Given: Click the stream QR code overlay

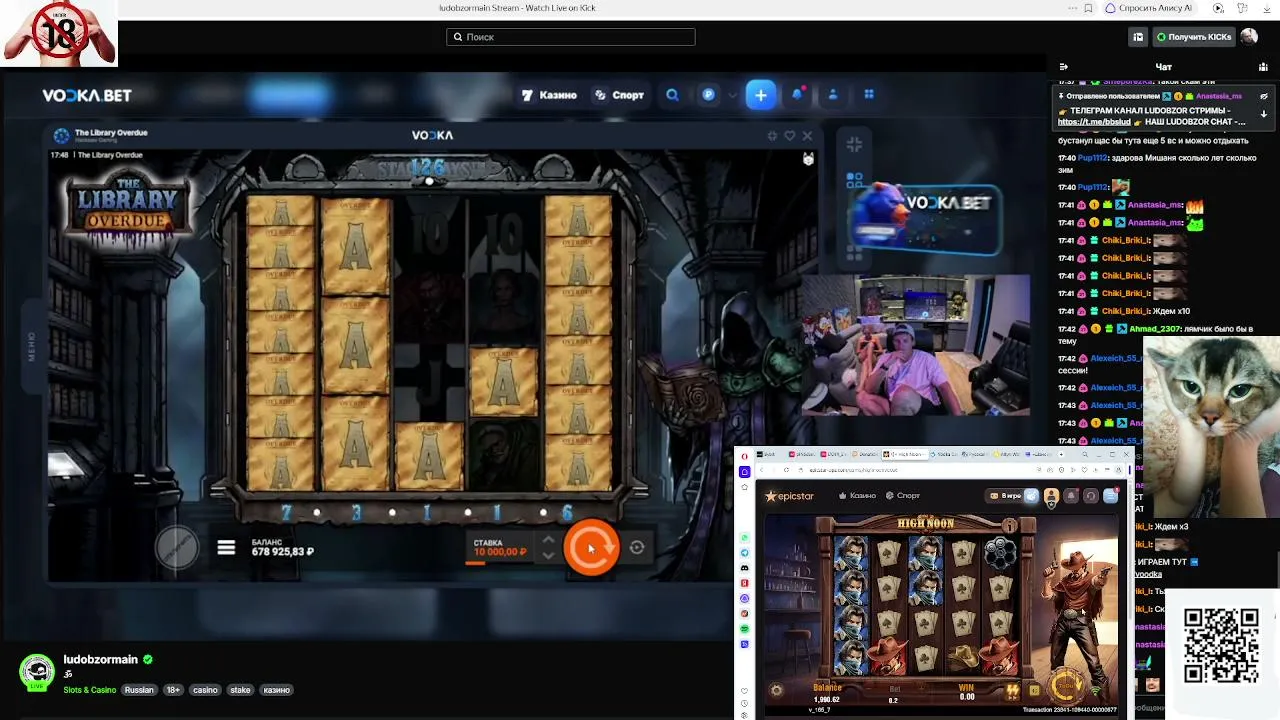Looking at the screenshot, I should pyautogui.click(x=1221, y=645).
